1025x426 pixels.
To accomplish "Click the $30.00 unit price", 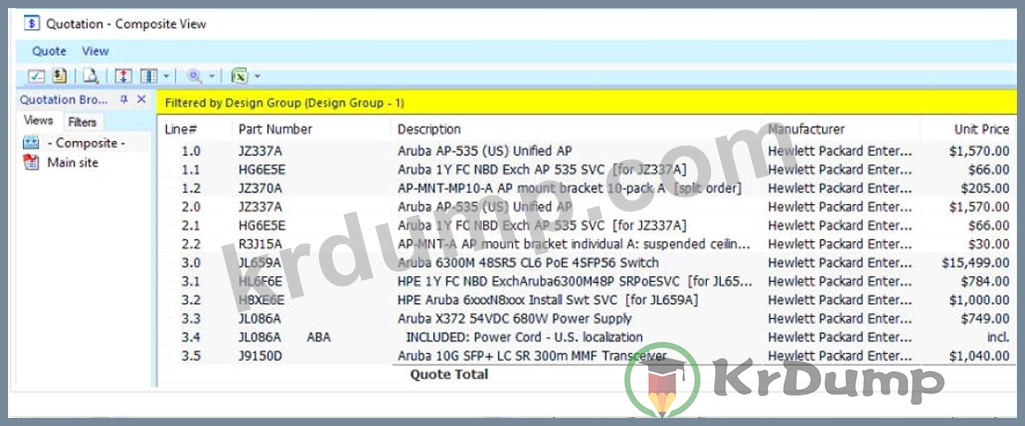I will pos(988,244).
